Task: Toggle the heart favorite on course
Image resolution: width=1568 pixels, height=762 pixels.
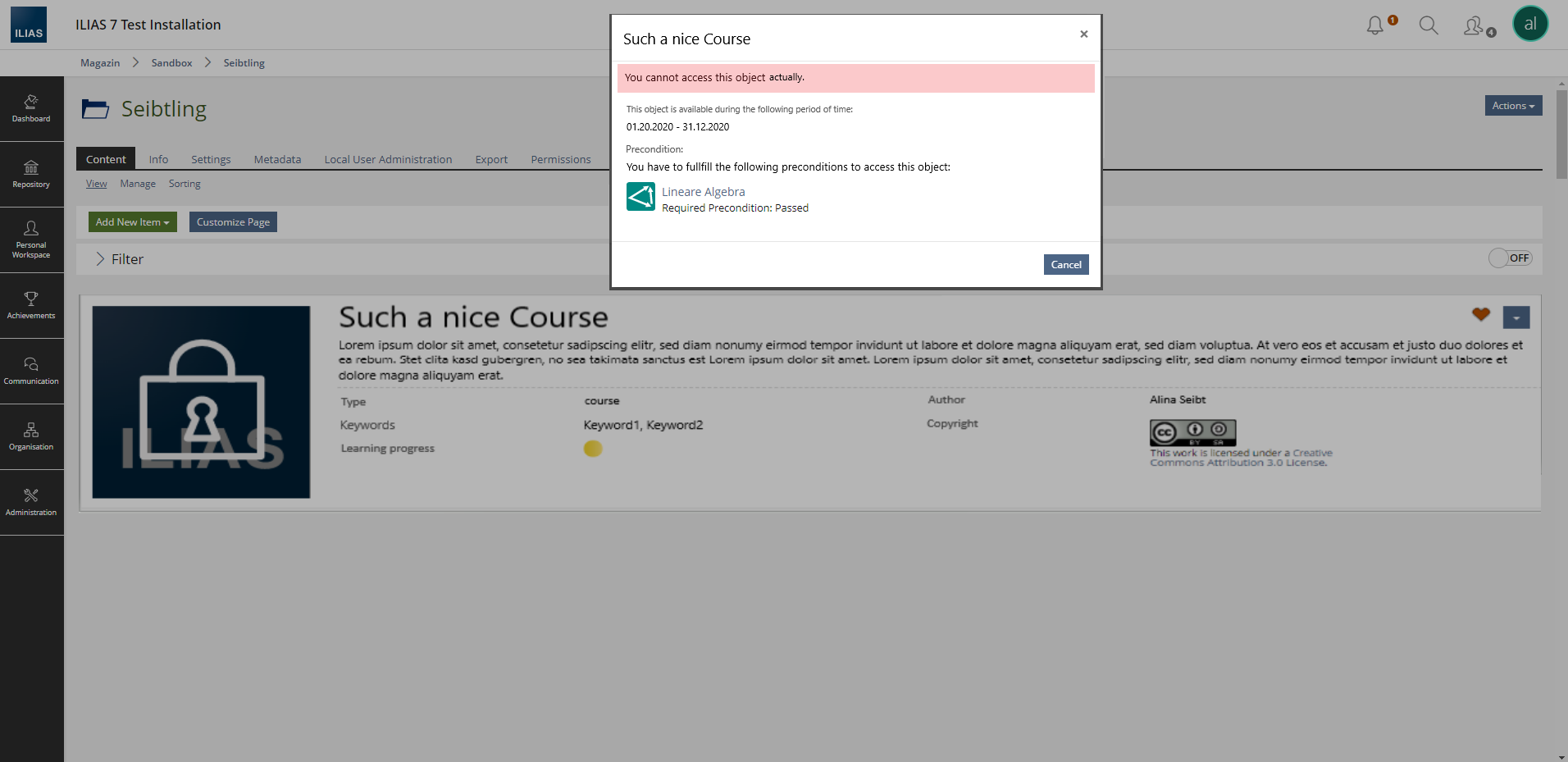Action: [x=1480, y=314]
